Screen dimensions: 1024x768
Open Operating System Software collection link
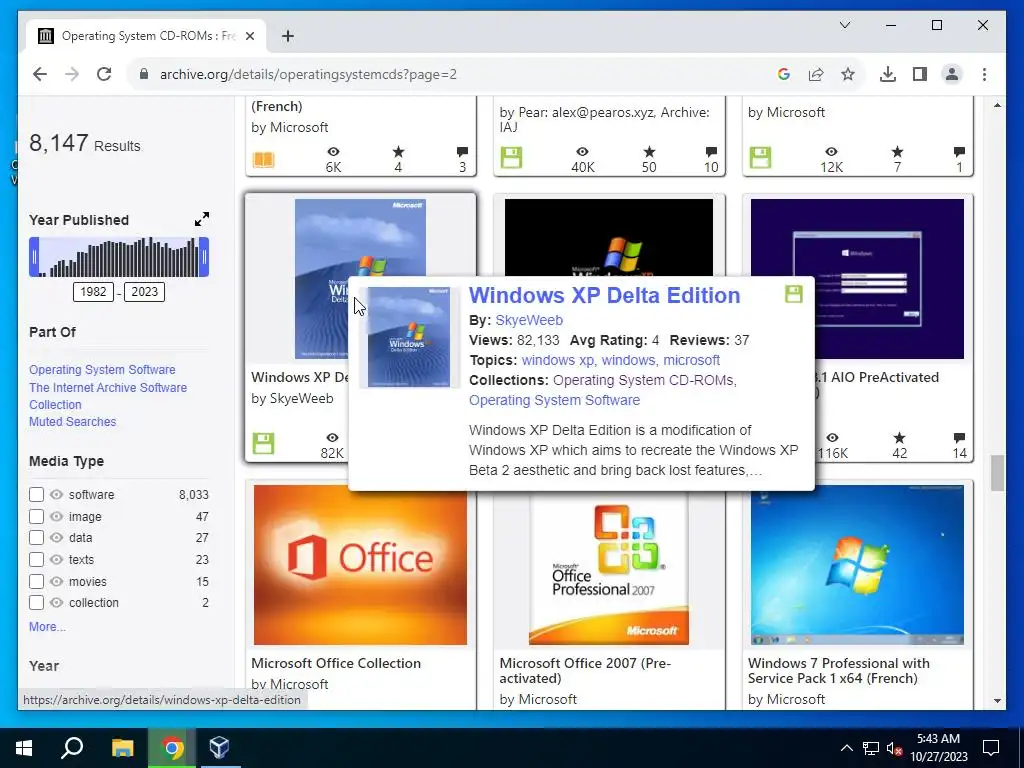pyautogui.click(x=102, y=370)
